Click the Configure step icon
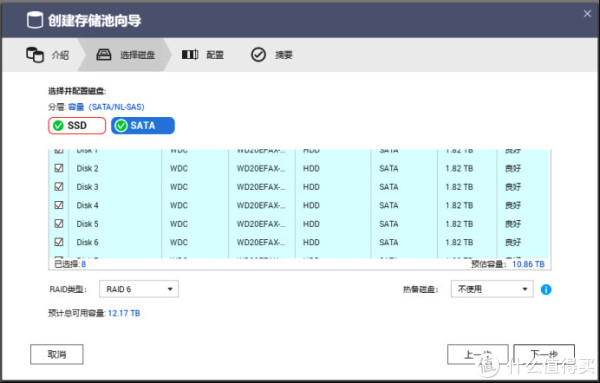The height and width of the screenshot is (383, 600). pyautogui.click(x=190, y=55)
